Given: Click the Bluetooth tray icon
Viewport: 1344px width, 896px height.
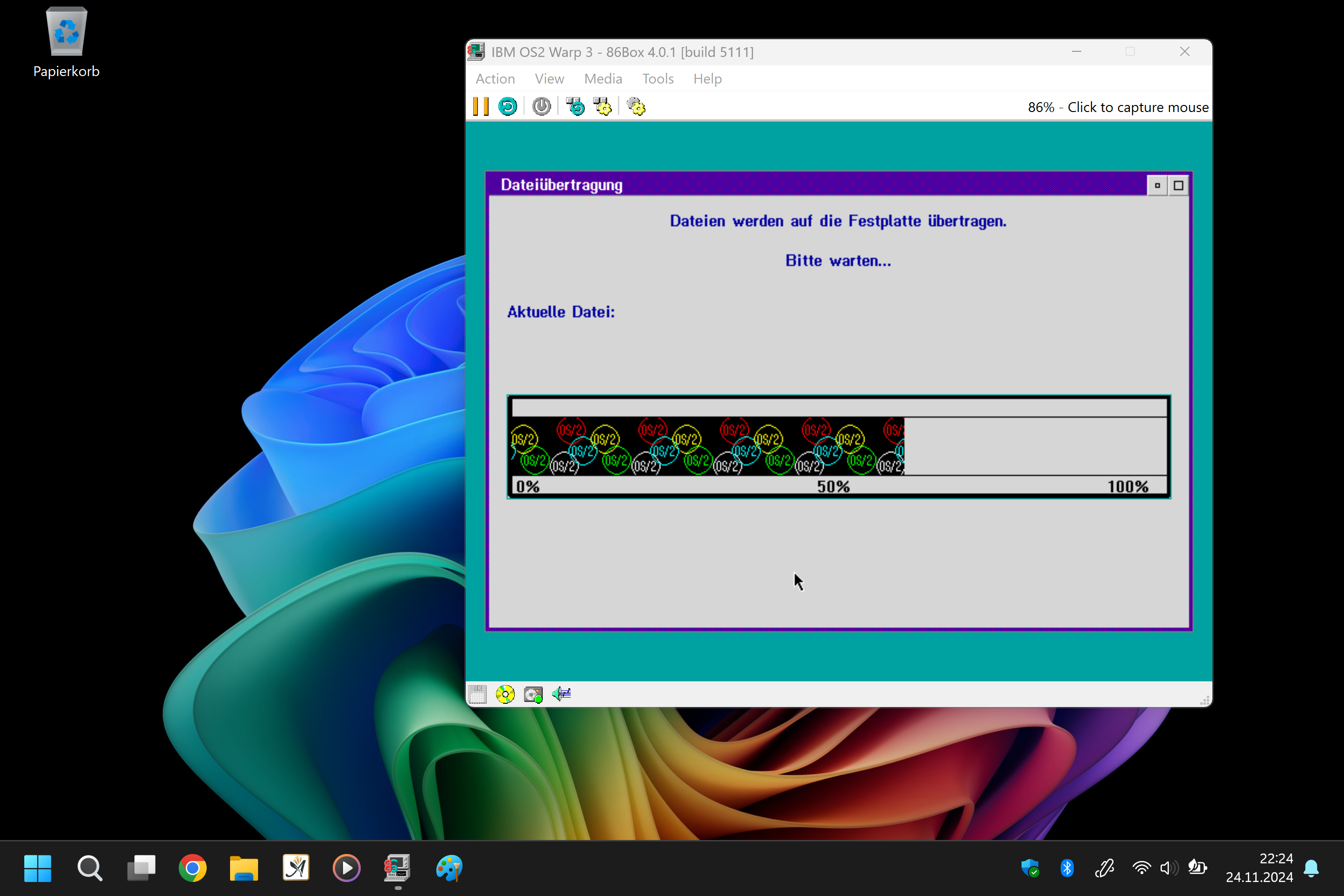Looking at the screenshot, I should 1067,868.
